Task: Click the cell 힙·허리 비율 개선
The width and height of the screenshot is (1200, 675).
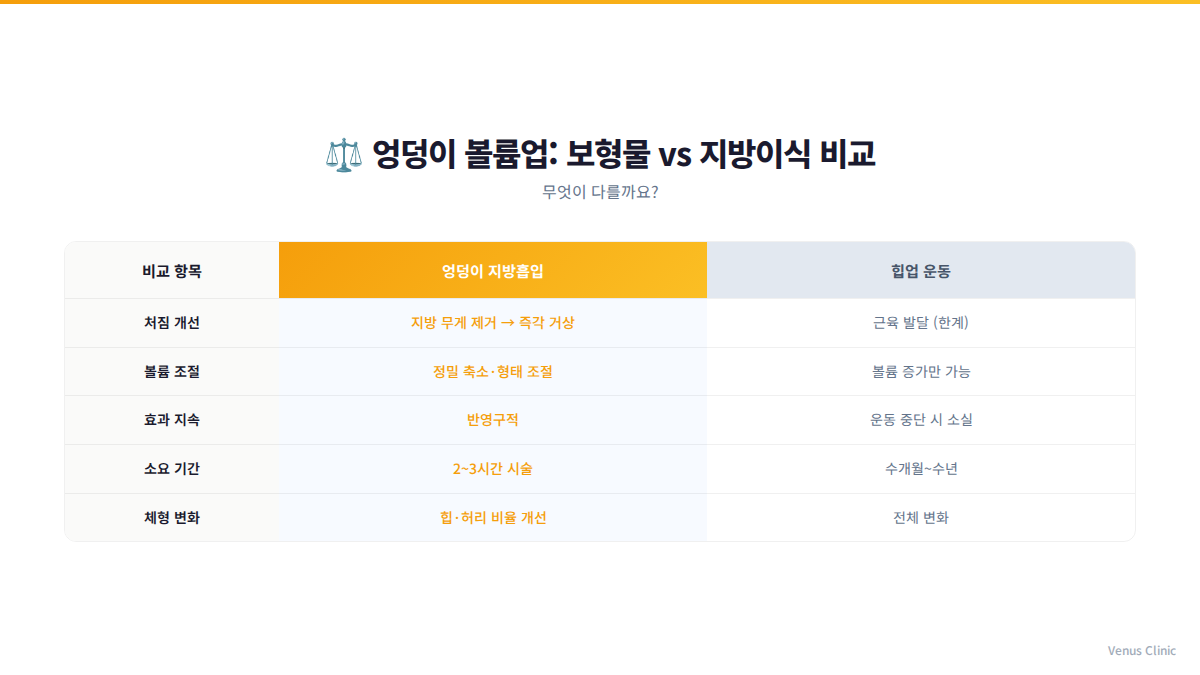Action: [x=493, y=517]
